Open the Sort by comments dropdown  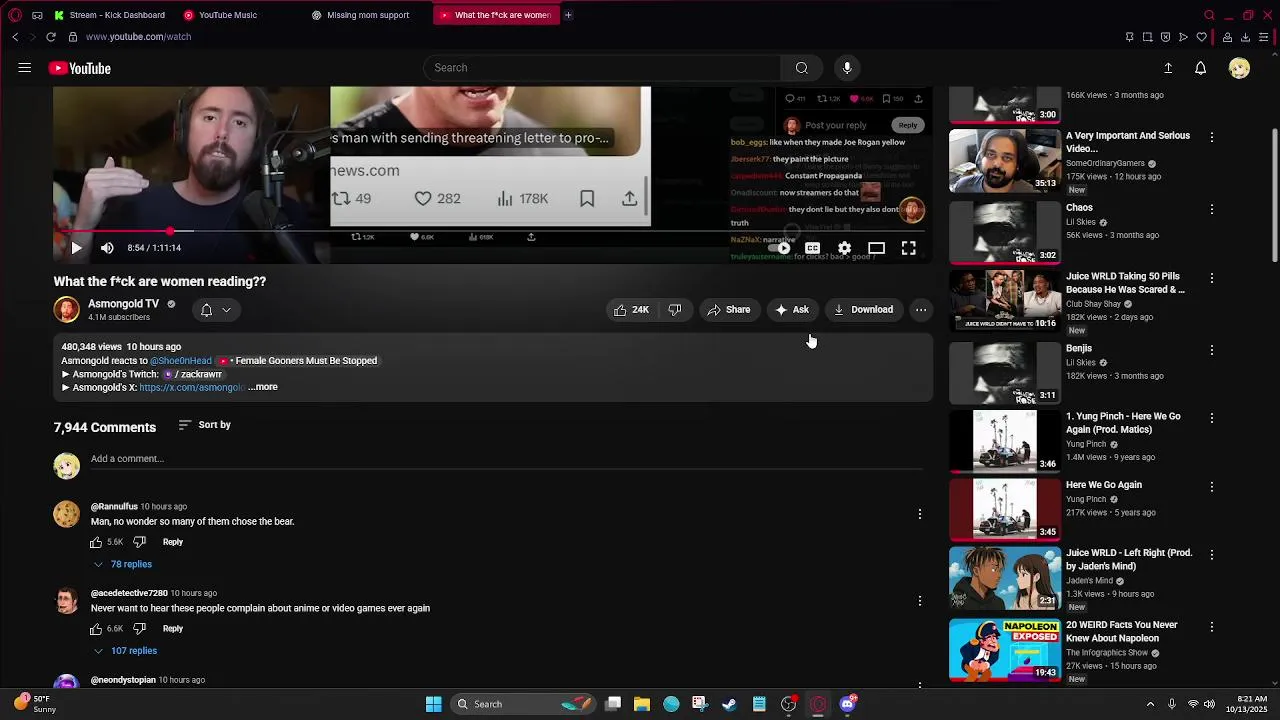(204, 425)
